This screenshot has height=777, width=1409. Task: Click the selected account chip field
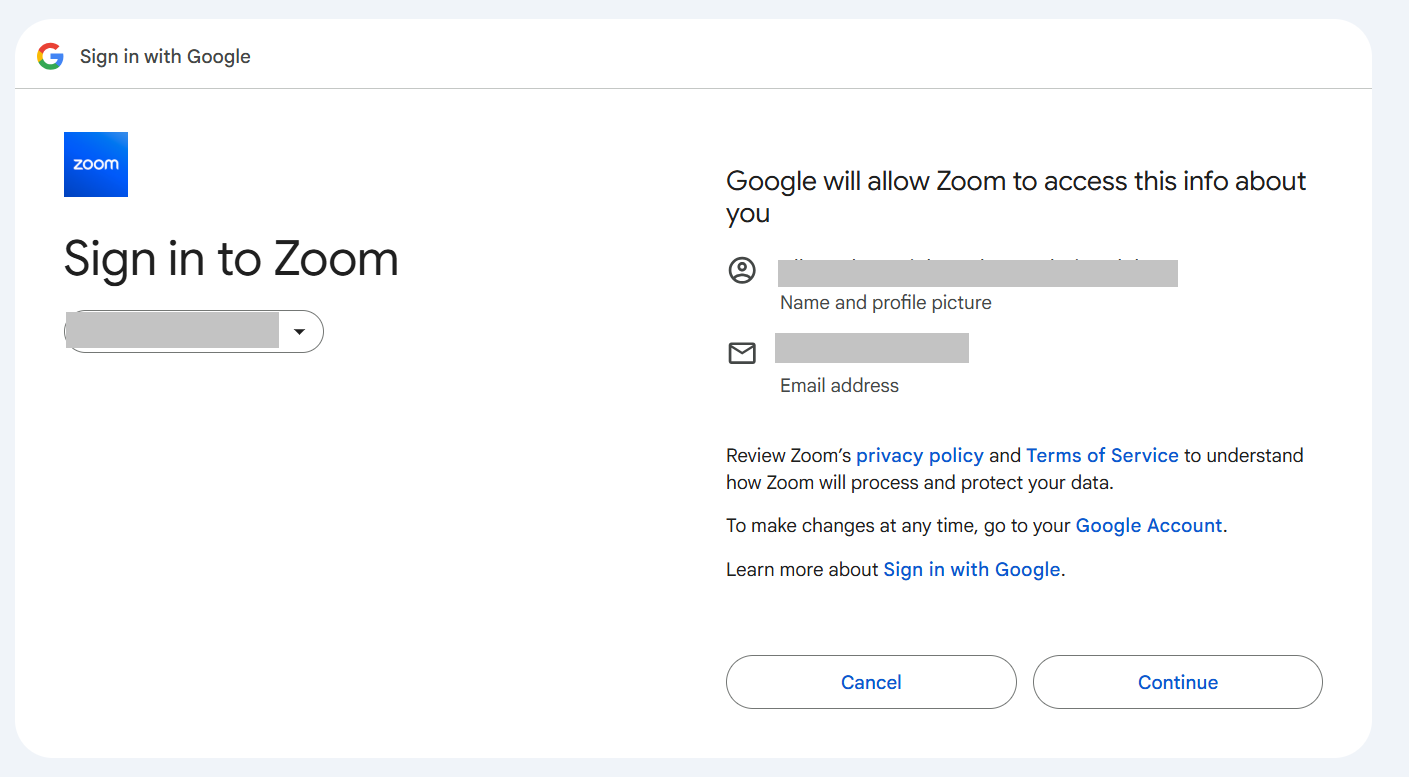tap(172, 332)
